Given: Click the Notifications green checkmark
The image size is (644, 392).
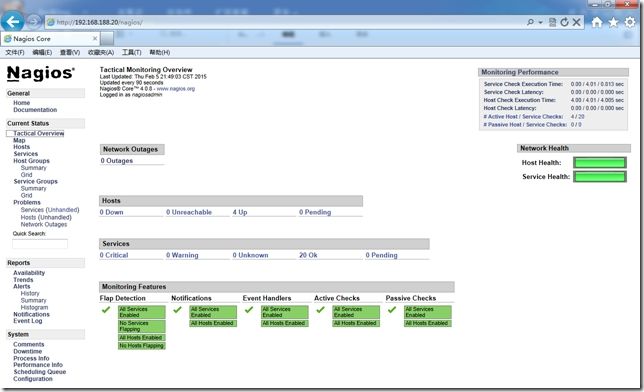Looking at the screenshot, I should coord(177,309).
